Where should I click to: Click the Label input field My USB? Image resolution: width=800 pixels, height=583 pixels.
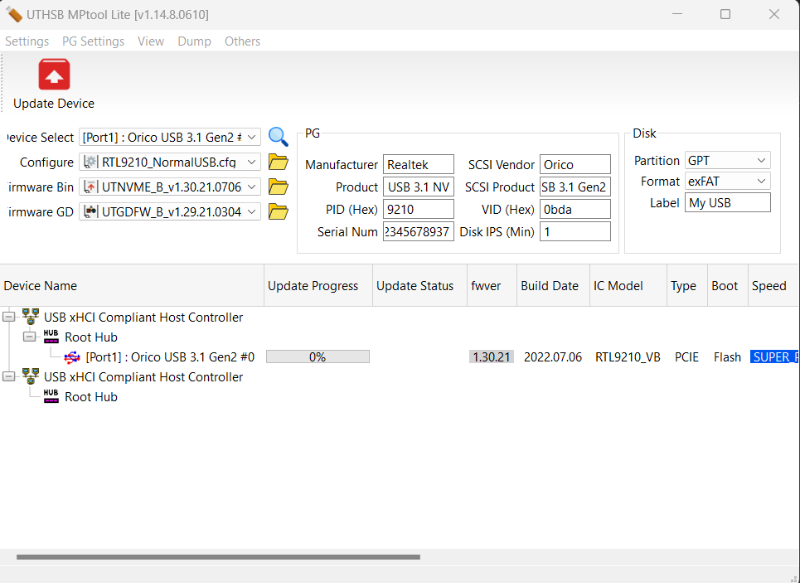[727, 203]
